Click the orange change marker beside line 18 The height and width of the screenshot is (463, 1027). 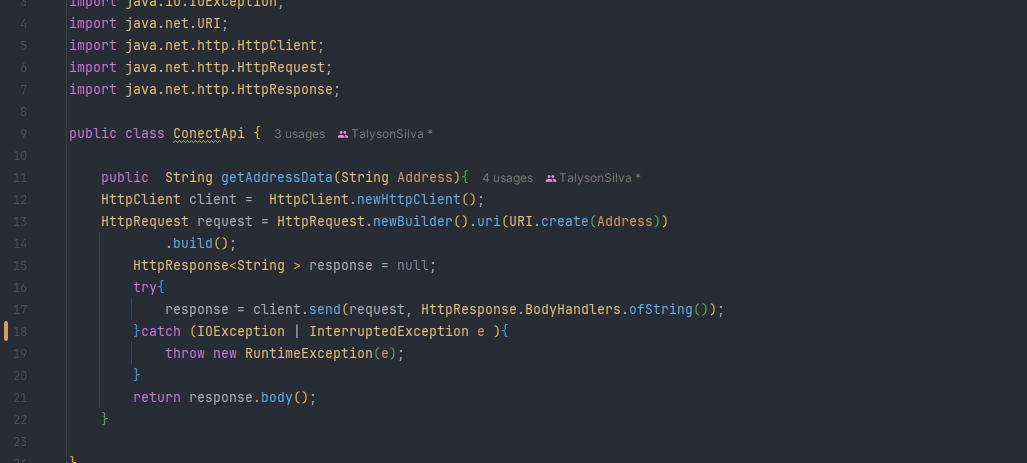[x=6, y=331]
